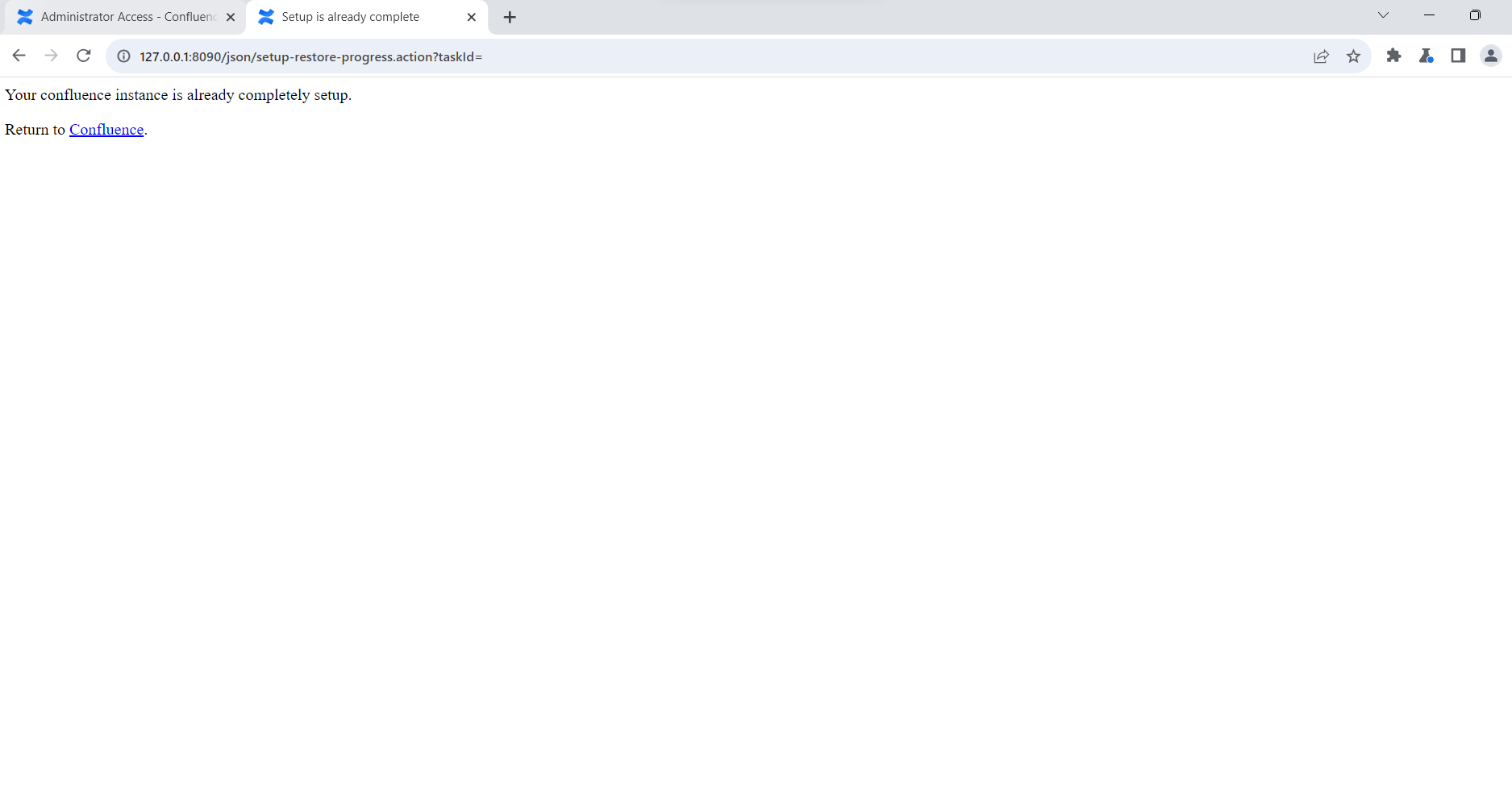This screenshot has height=806, width=1512.
Task: Open the Extensions puzzle icon
Action: coord(1393,56)
